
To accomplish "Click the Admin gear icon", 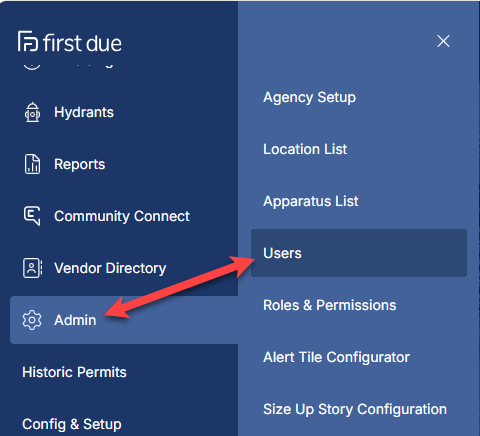I will coord(32,320).
